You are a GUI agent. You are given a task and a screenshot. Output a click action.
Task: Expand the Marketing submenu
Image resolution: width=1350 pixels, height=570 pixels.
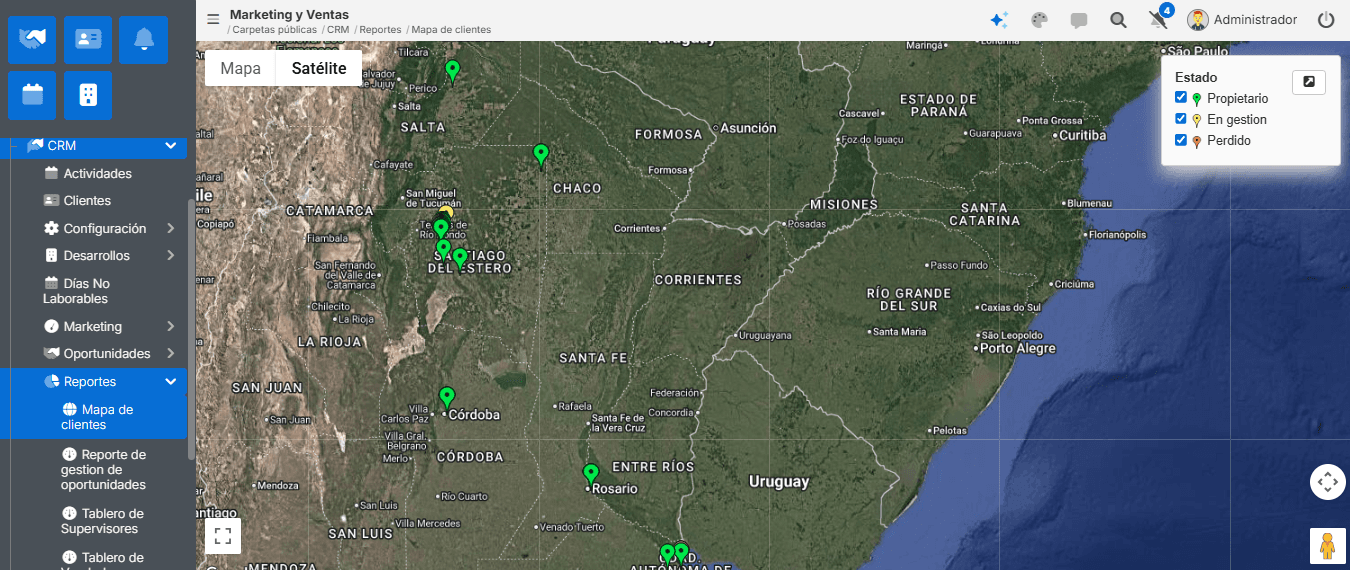click(171, 327)
